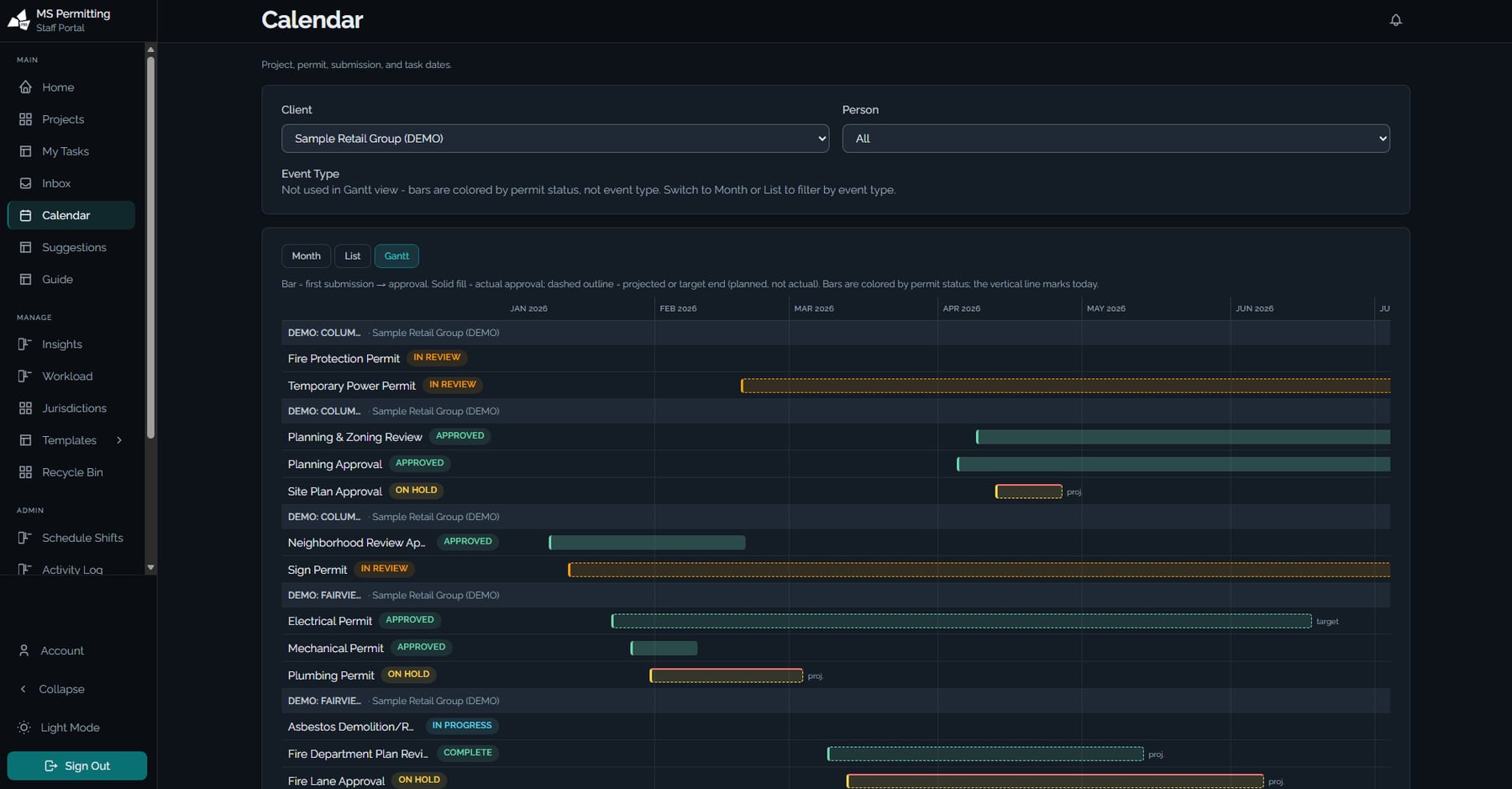Open Jurisdictions page
1512x789 pixels.
pyautogui.click(x=71, y=408)
